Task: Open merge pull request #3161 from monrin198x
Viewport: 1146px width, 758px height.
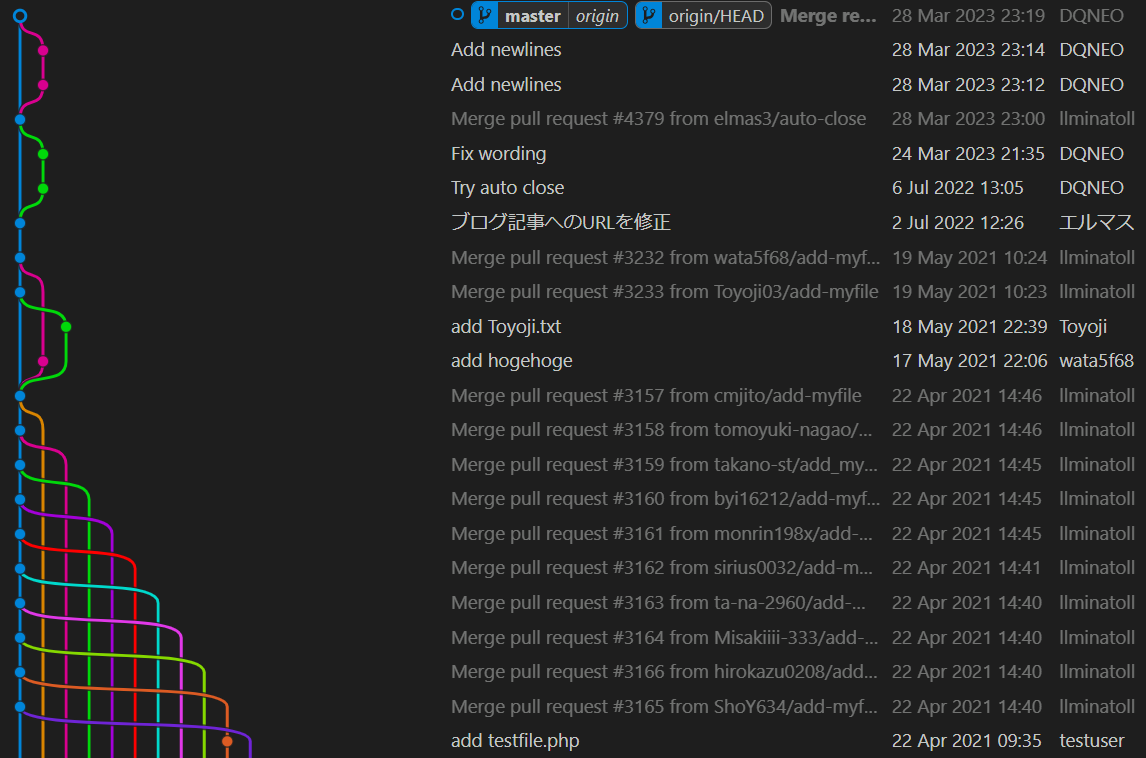Action: tap(661, 534)
